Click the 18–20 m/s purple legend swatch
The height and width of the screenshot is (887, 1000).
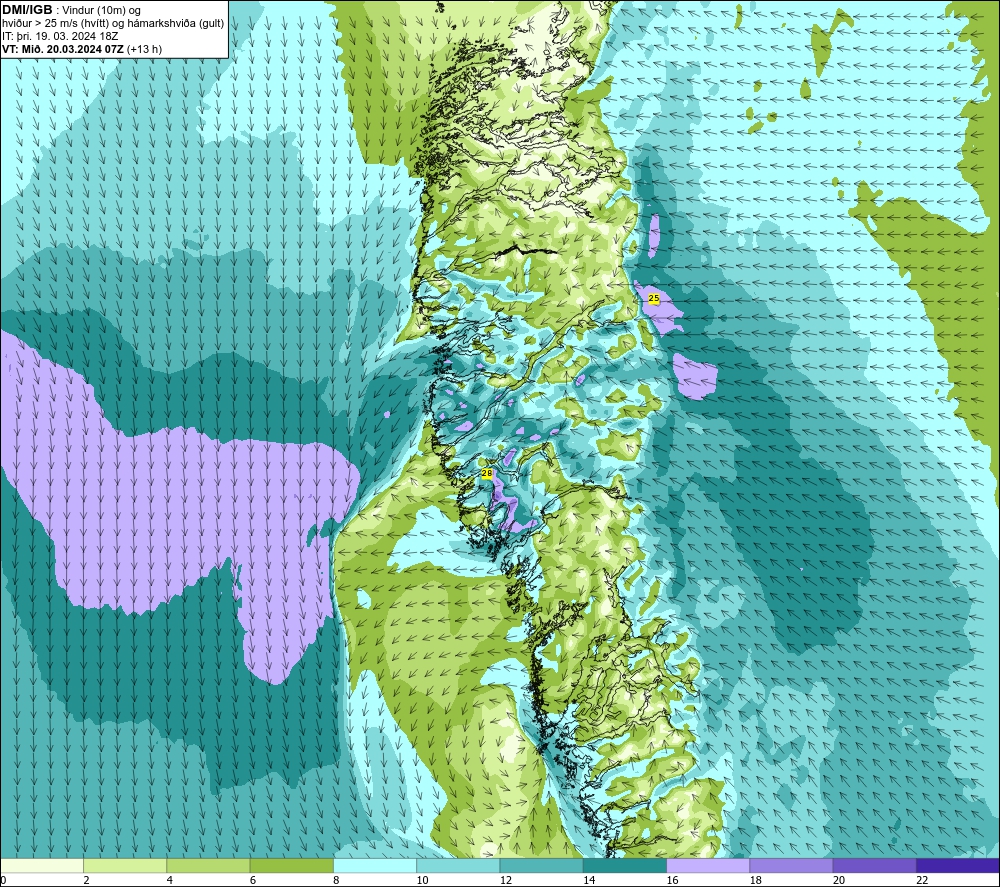(x=791, y=865)
